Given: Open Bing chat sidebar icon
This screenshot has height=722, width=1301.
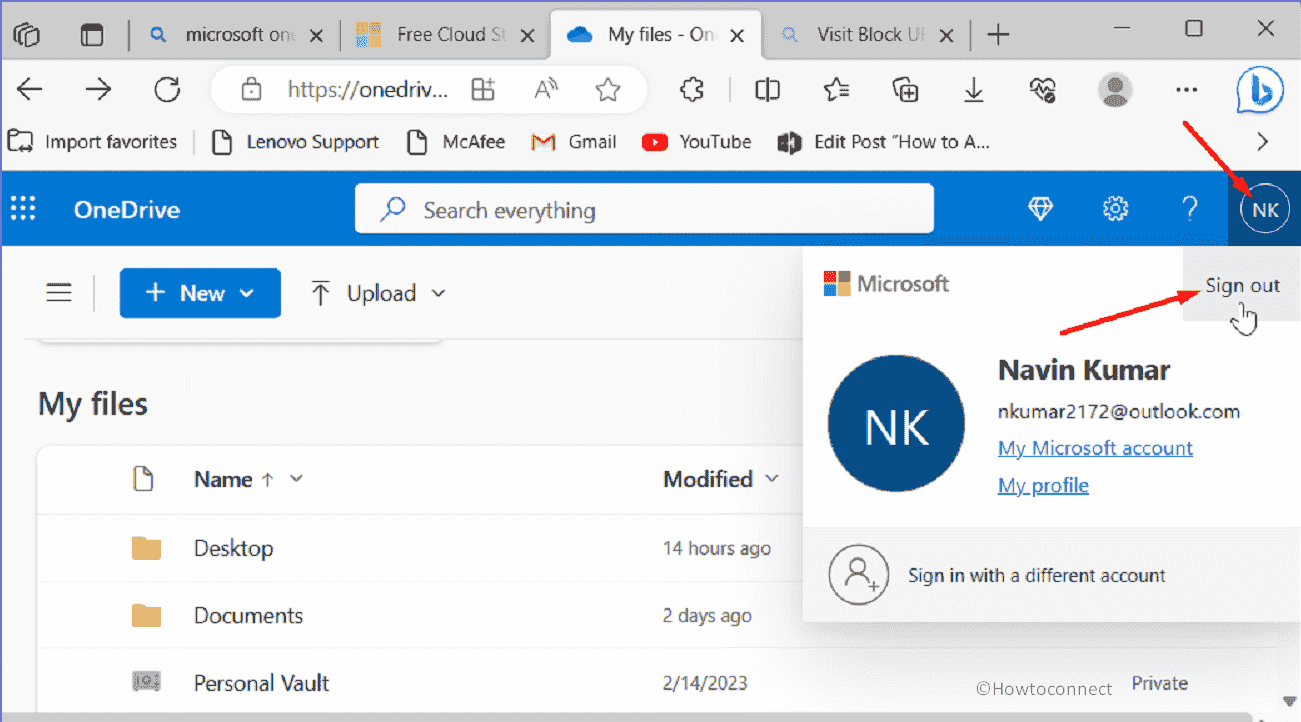Looking at the screenshot, I should [x=1259, y=91].
